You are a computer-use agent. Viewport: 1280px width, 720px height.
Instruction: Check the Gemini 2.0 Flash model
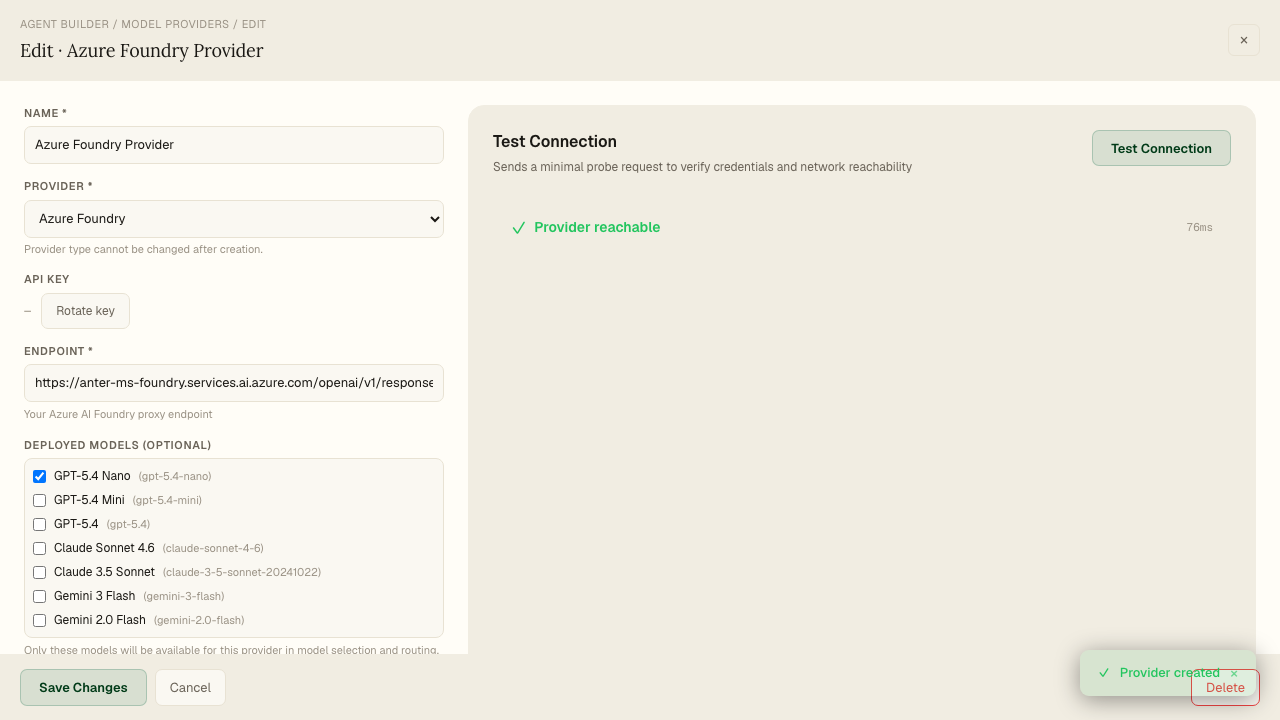tap(40, 620)
